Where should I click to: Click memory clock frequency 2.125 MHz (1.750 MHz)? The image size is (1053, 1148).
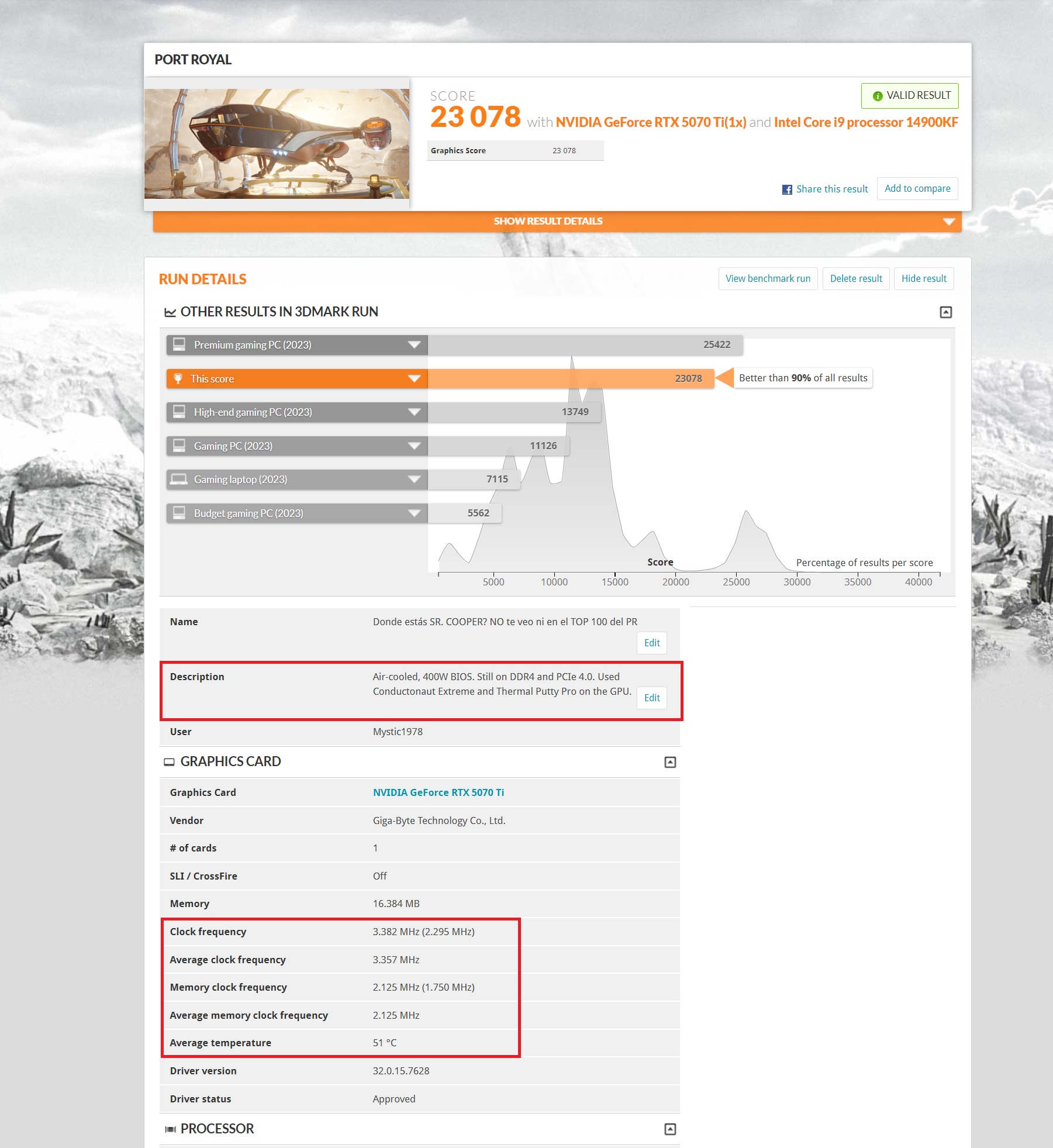click(424, 988)
